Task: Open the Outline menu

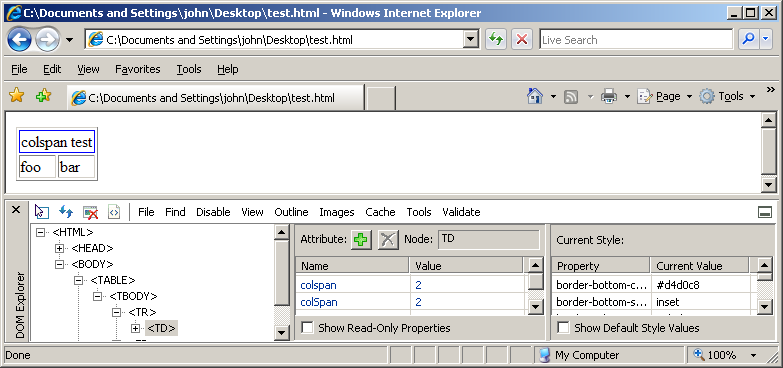Action: [292, 212]
